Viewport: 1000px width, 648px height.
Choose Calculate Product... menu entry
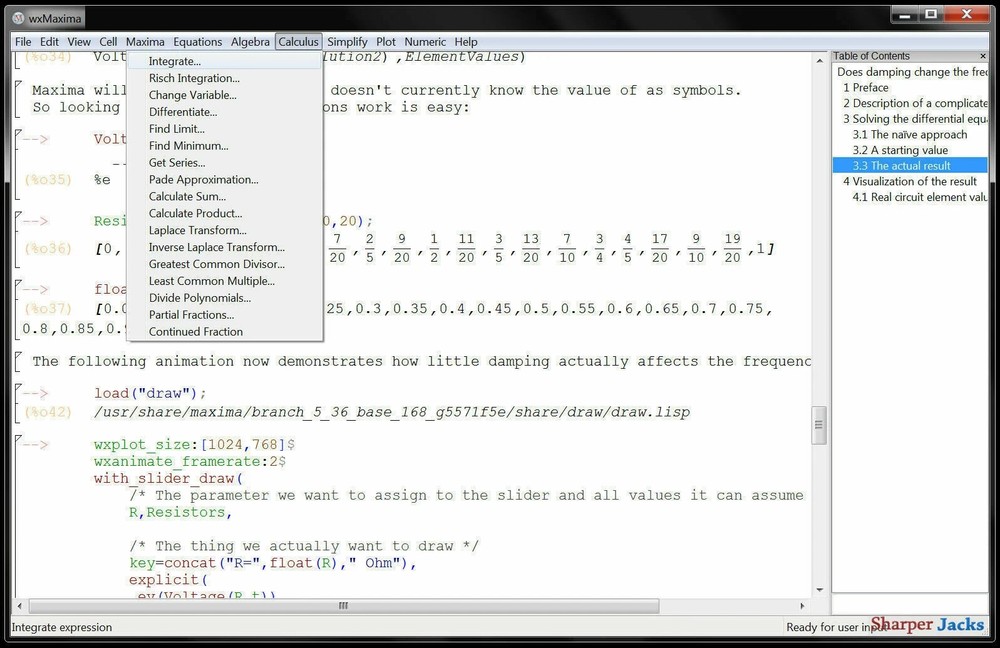(224, 213)
